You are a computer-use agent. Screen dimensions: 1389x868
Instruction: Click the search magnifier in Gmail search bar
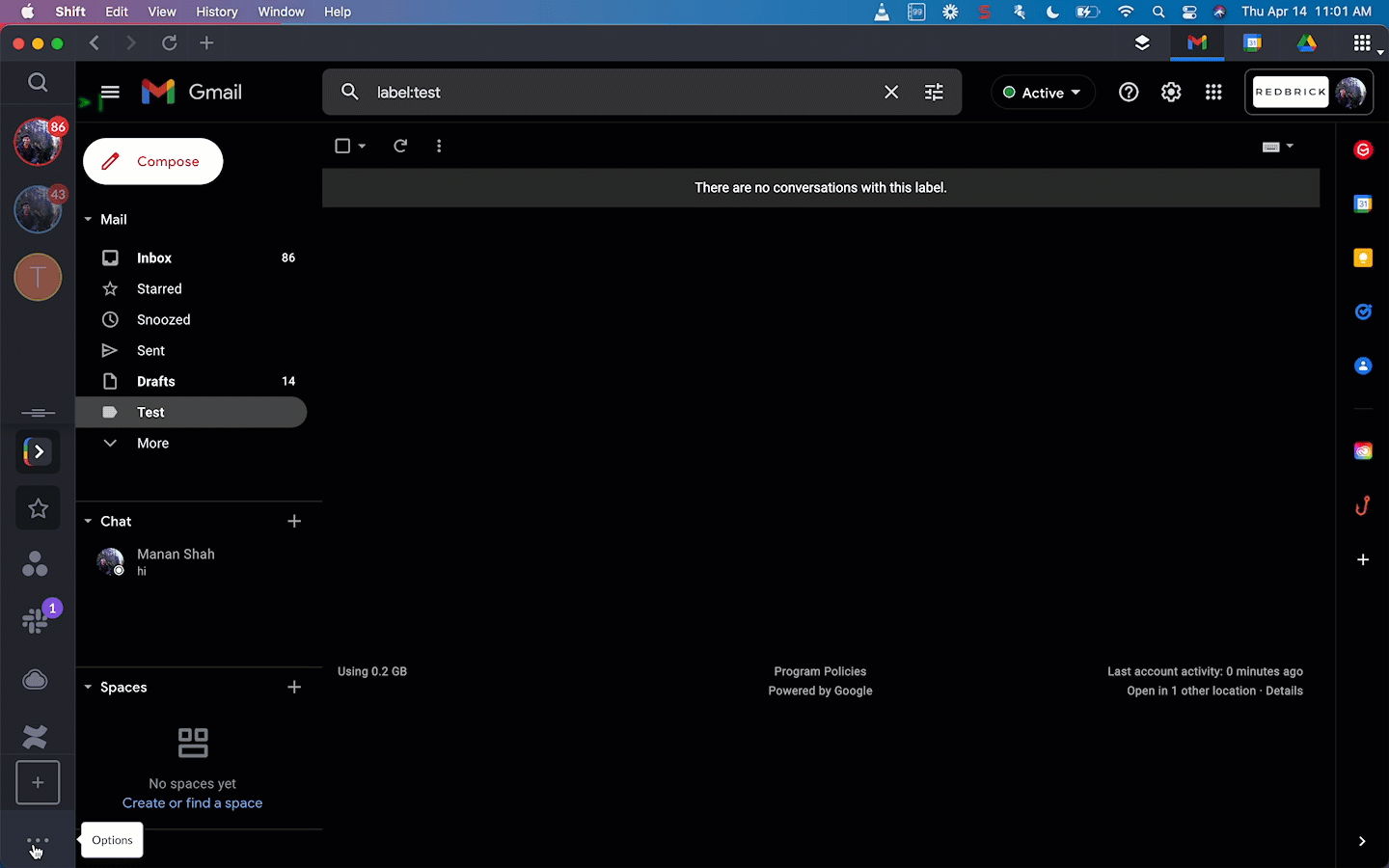click(350, 93)
